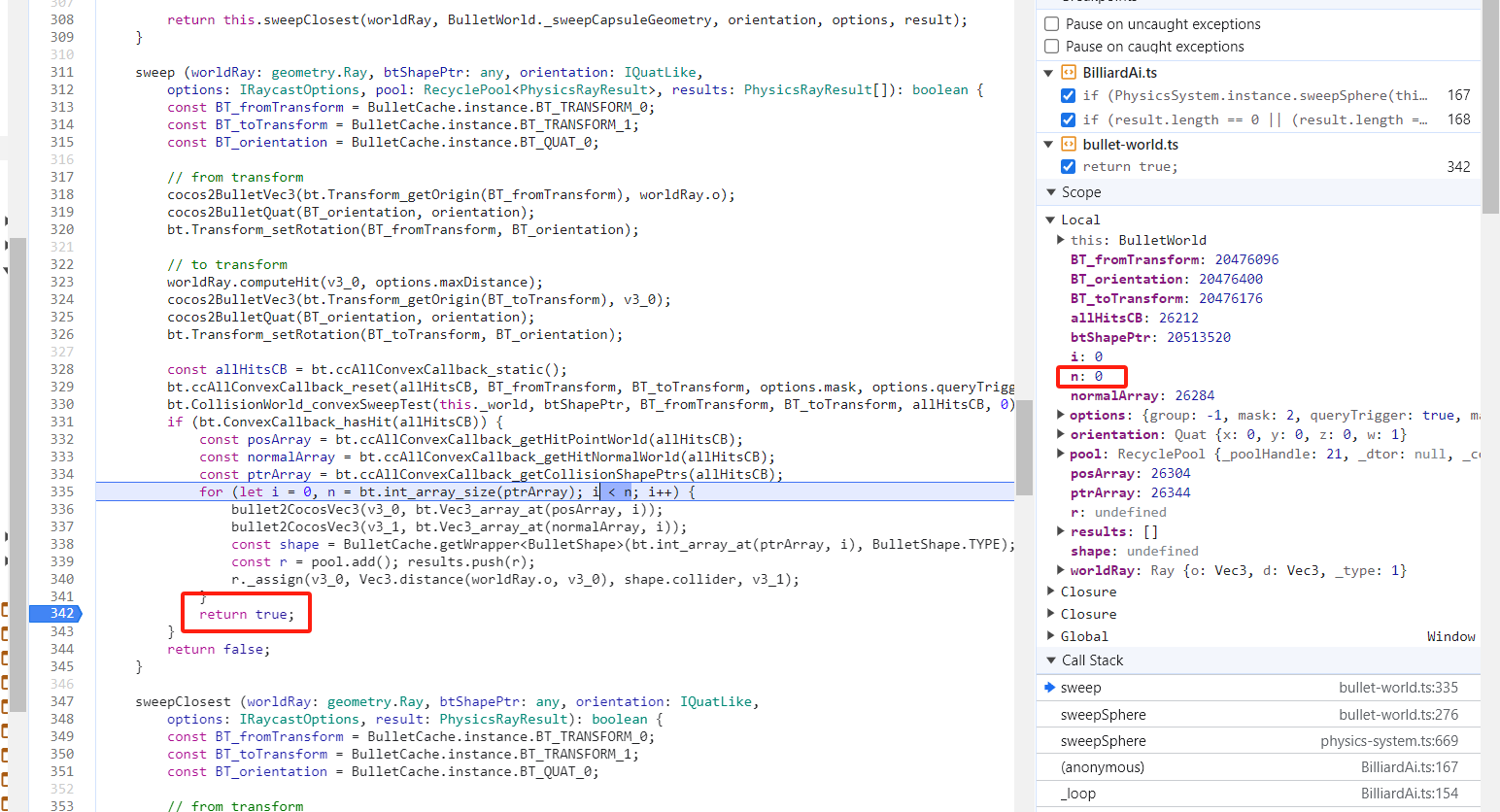Click gutter line number 330
This screenshot has height=812, width=1500.
62,404
